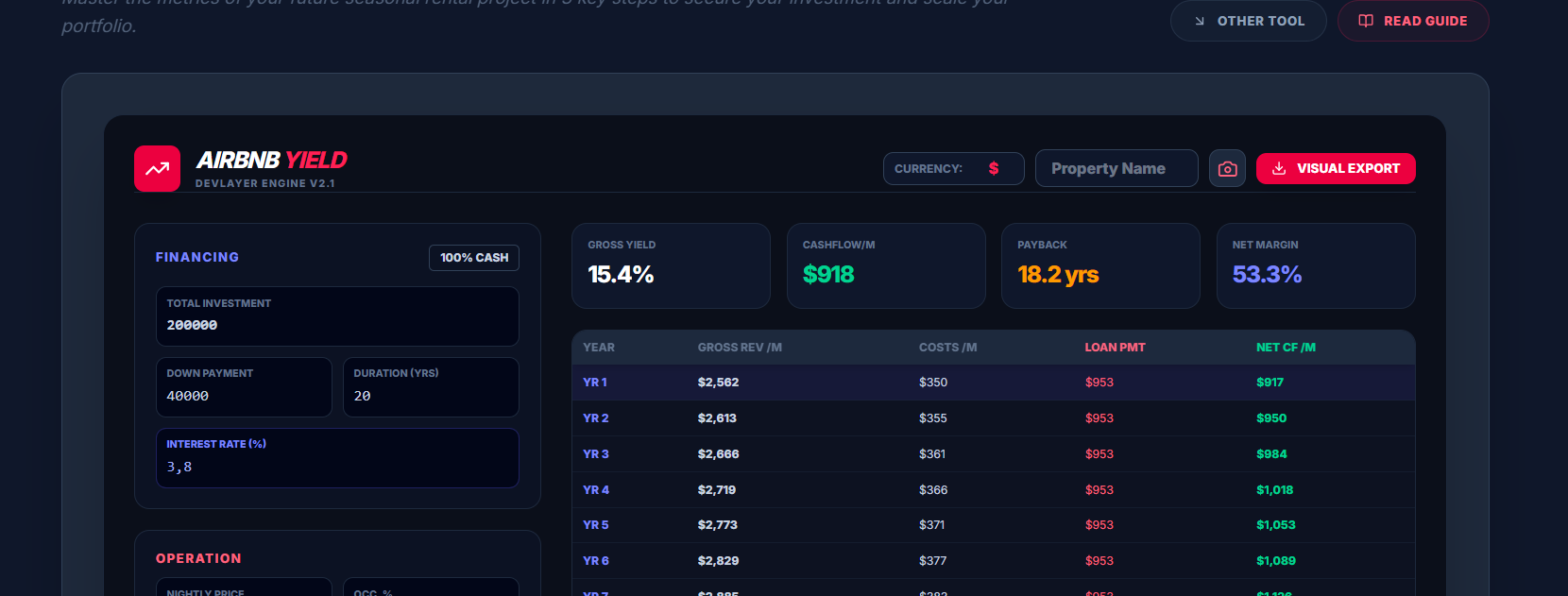Image resolution: width=1568 pixels, height=596 pixels.
Task: Click the book icon in Read Guide
Action: pyautogui.click(x=1366, y=21)
